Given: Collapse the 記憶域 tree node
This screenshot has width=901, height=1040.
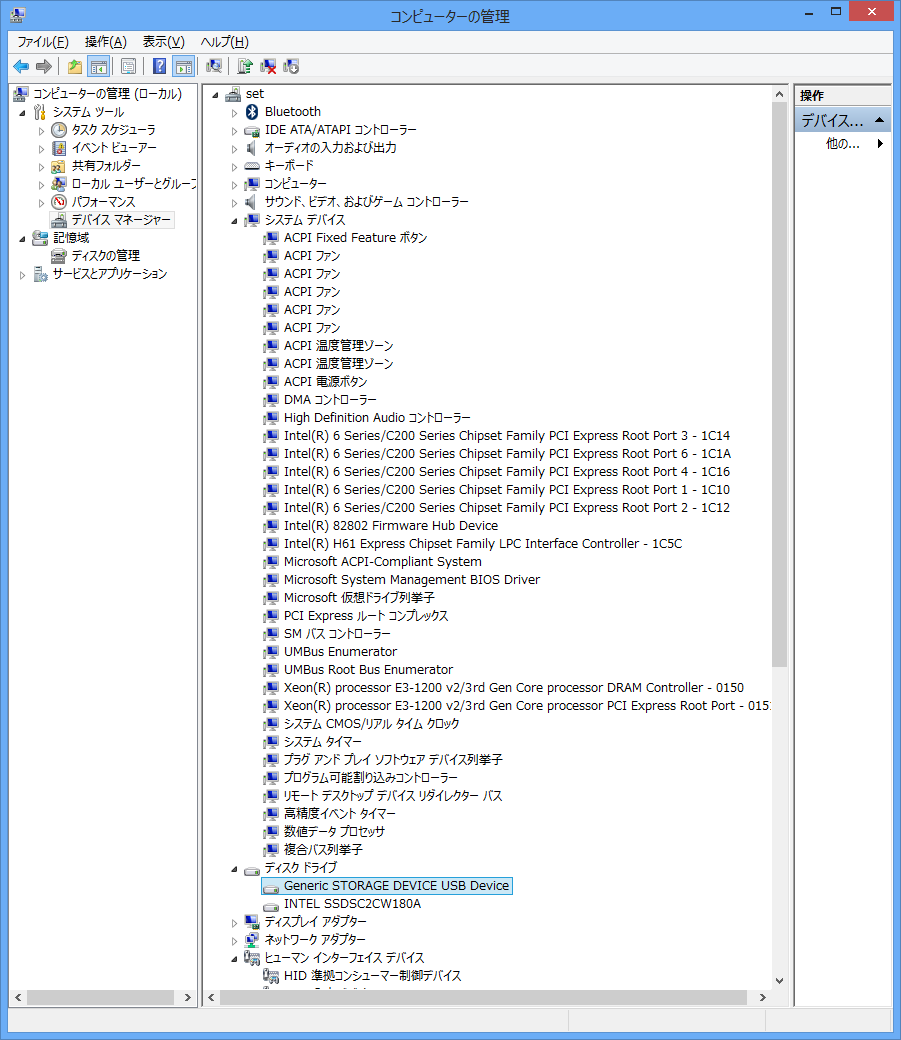Looking at the screenshot, I should [x=23, y=239].
